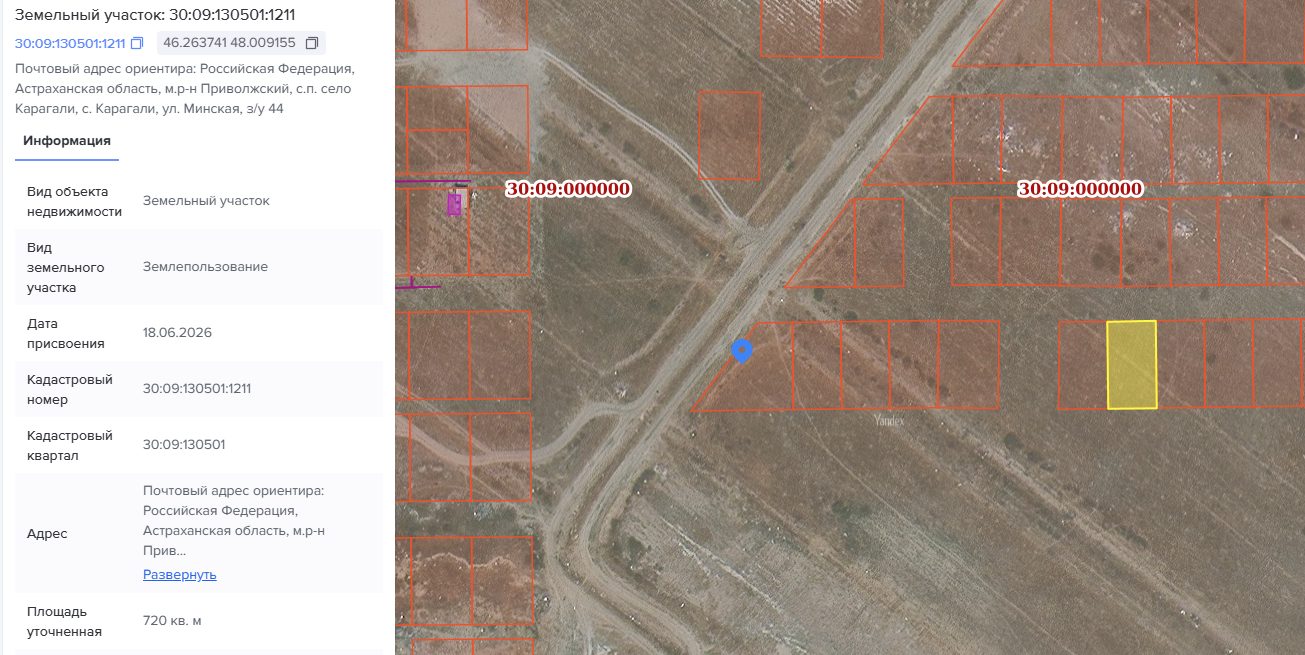This screenshot has width=1305, height=655.
Task: Click the Почтовый адрес ориентира header paragraph
Action: pyautogui.click(x=185, y=89)
